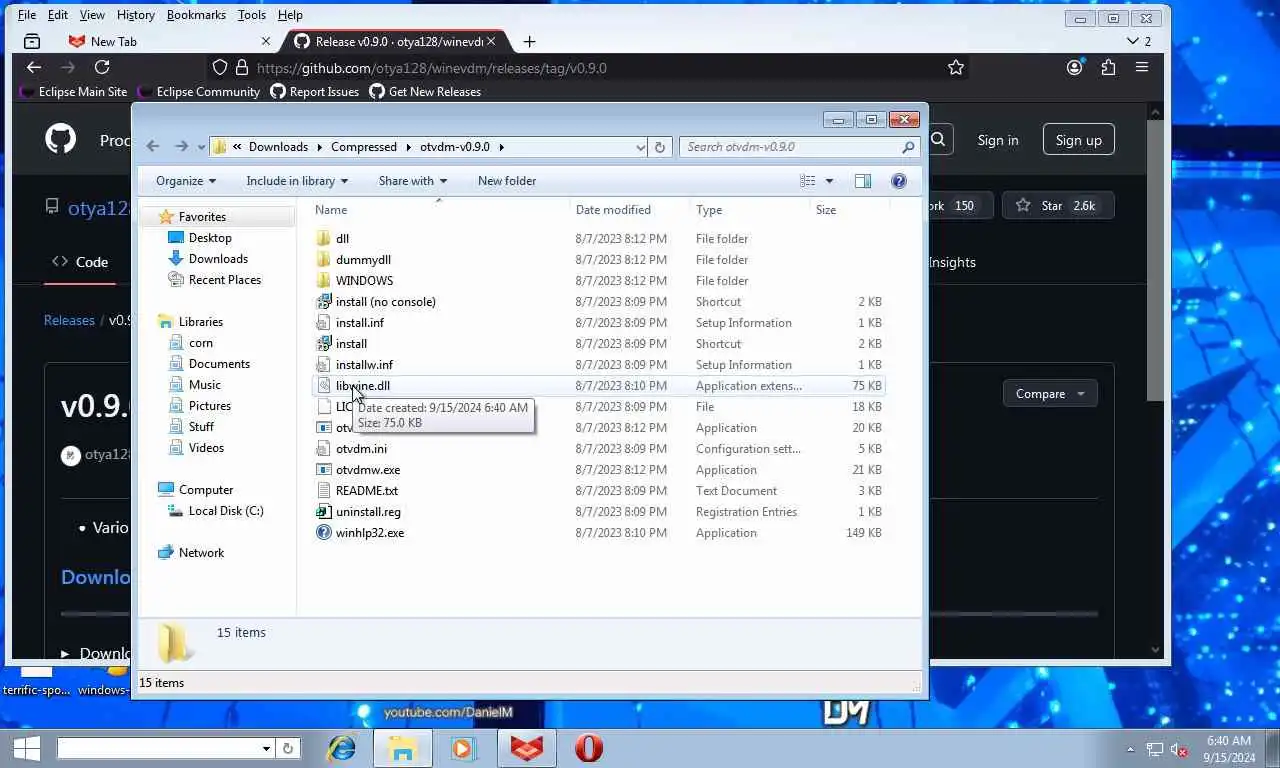The width and height of the screenshot is (1280, 768).
Task: Select the otvdmw.exe application icon
Action: pos(323,470)
